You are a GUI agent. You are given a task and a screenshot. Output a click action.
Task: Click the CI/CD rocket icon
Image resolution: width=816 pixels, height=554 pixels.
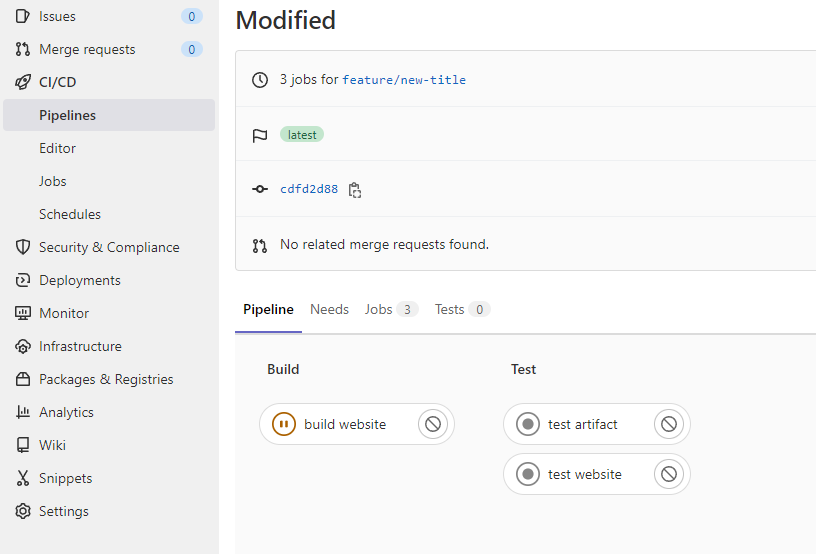coord(23,82)
